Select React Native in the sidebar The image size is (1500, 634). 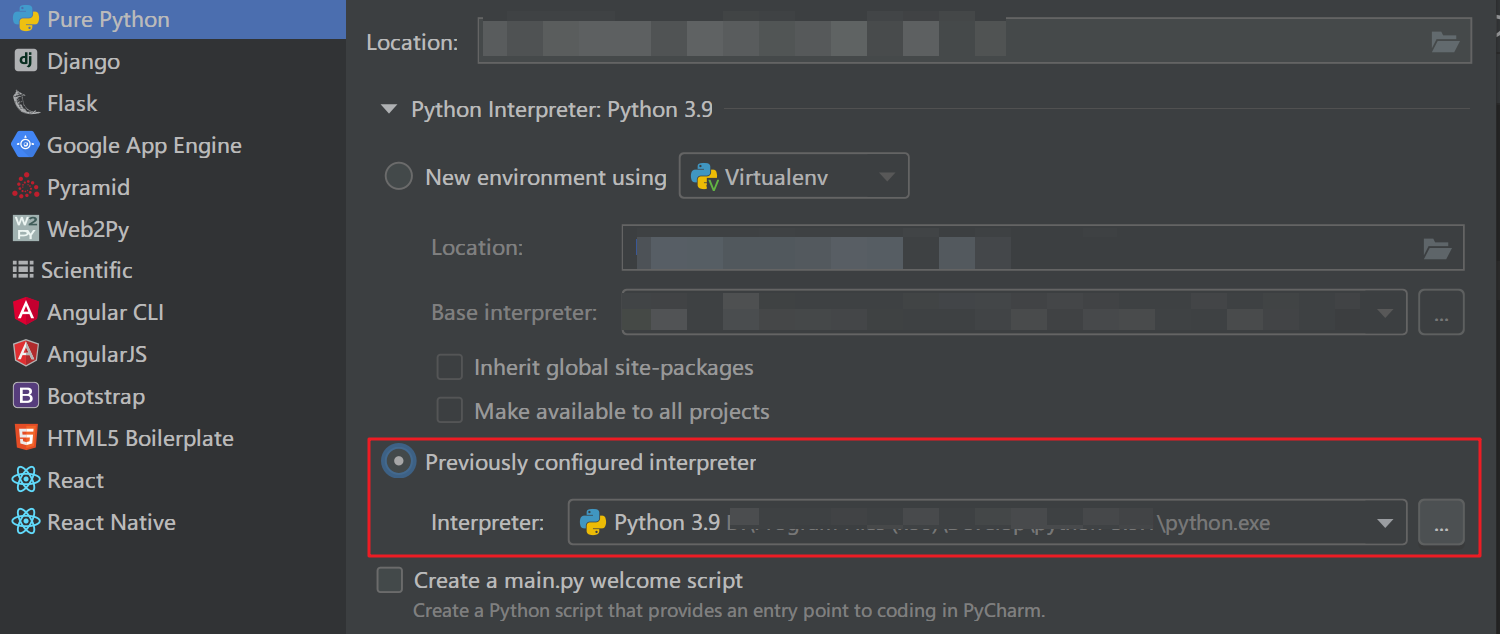coord(25,521)
